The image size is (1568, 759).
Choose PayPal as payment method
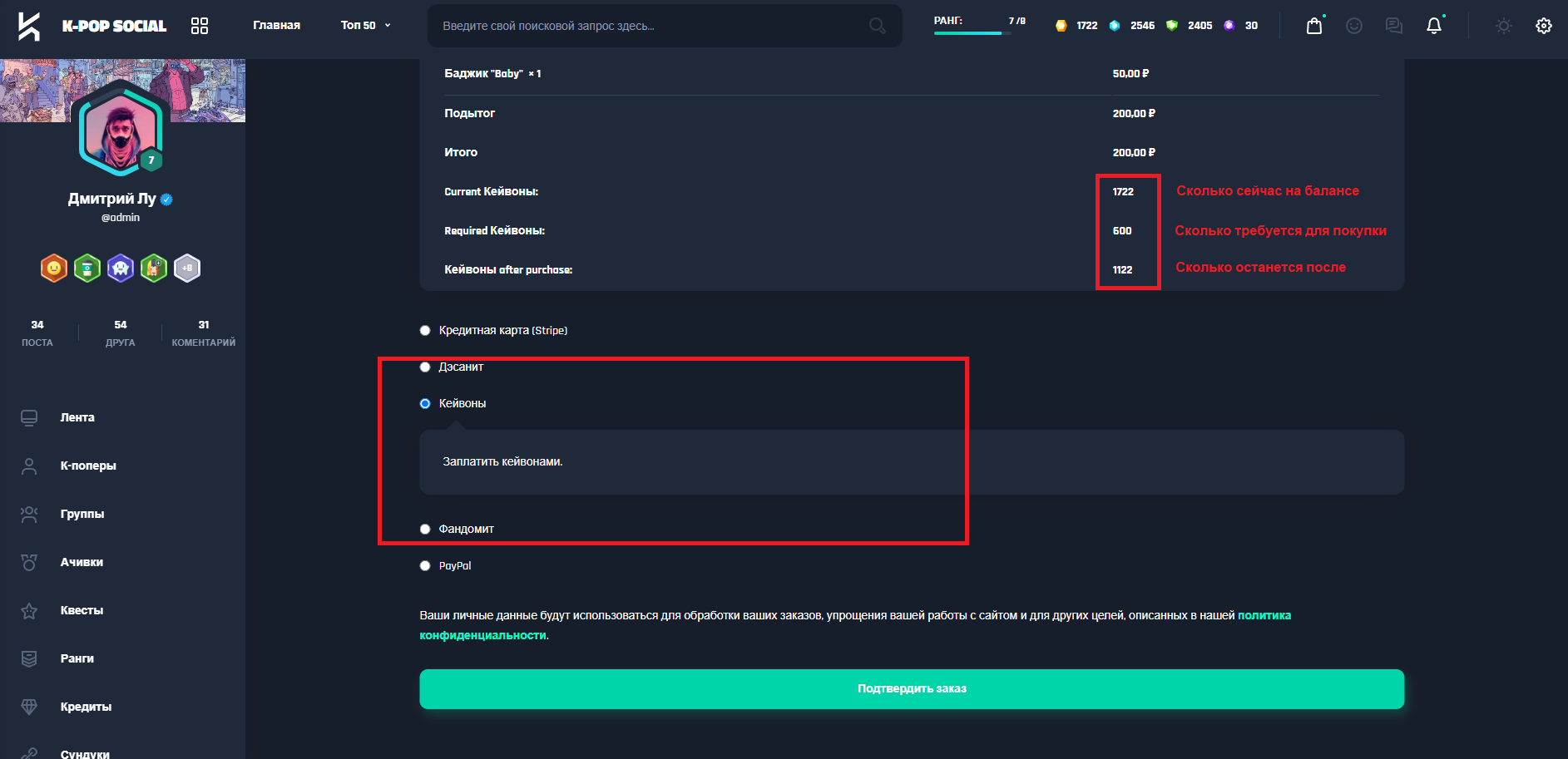425,566
